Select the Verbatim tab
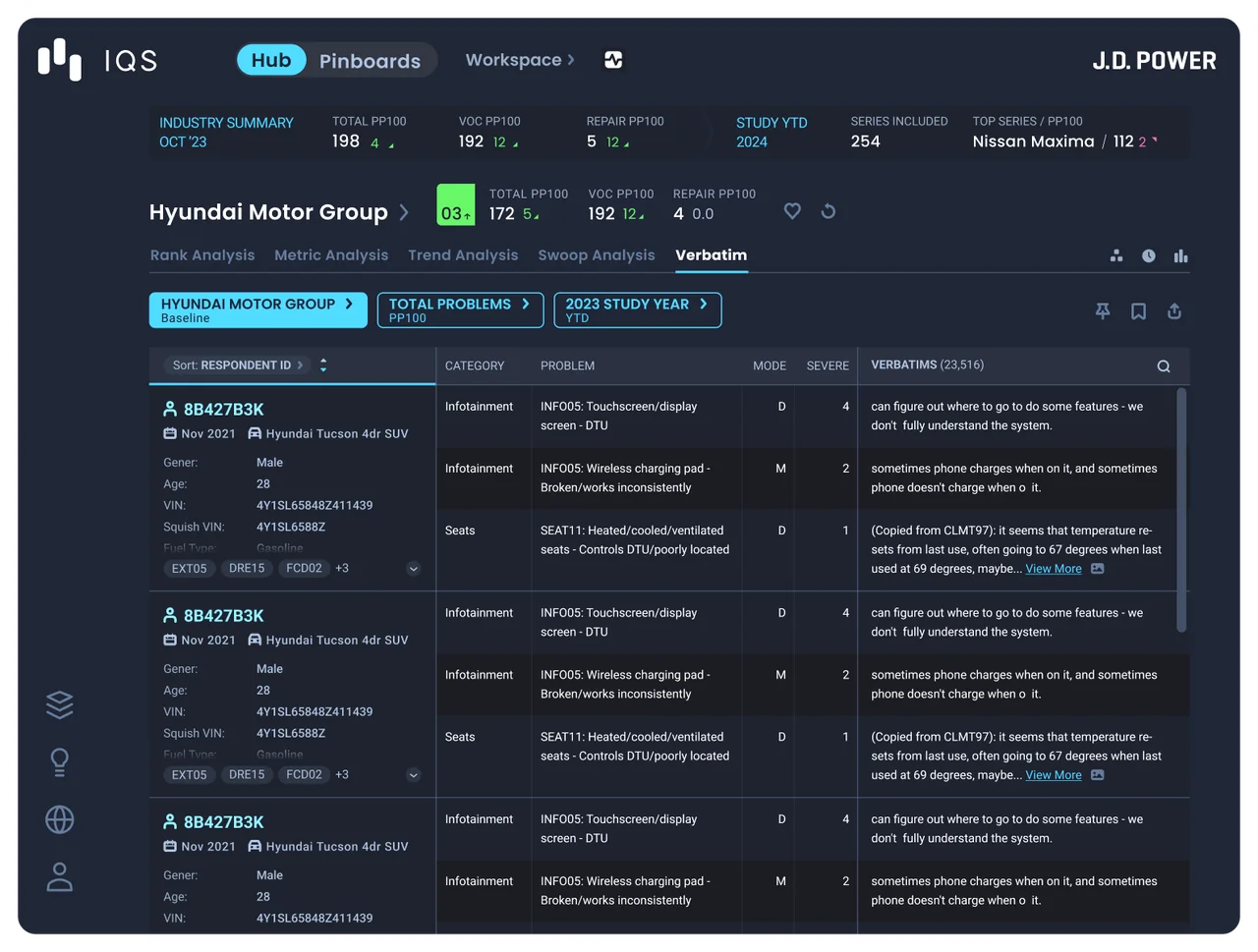Image resolution: width=1258 pixels, height=952 pixels. pos(712,254)
